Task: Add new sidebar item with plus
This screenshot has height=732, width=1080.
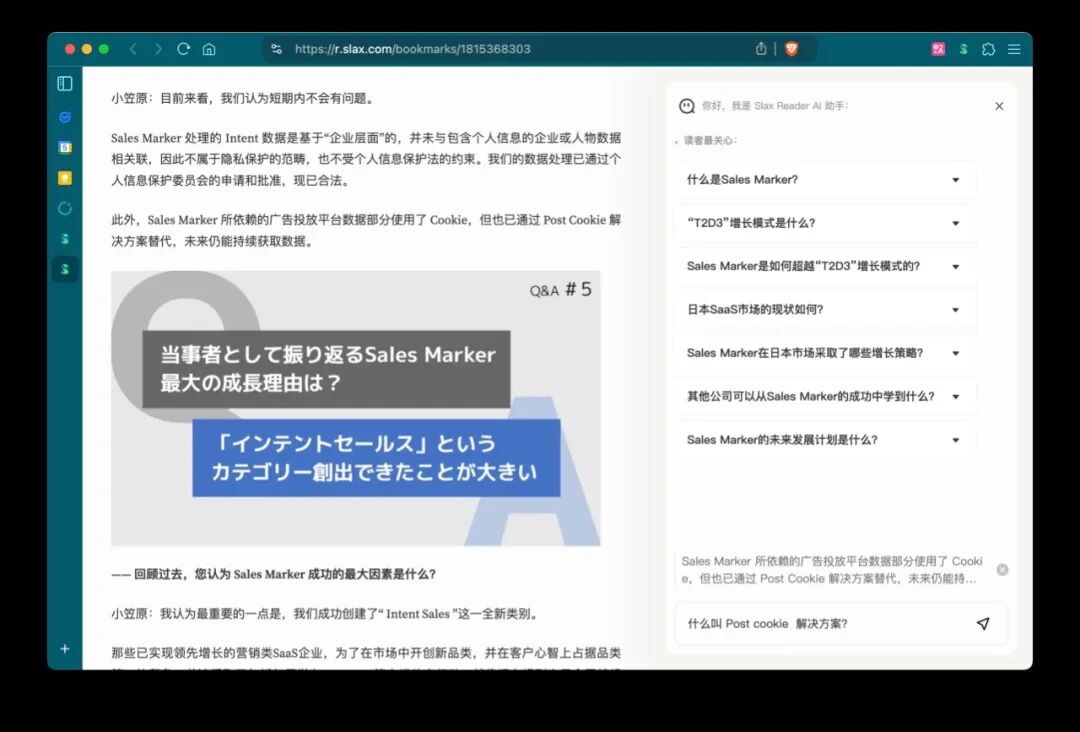Action: (x=65, y=649)
